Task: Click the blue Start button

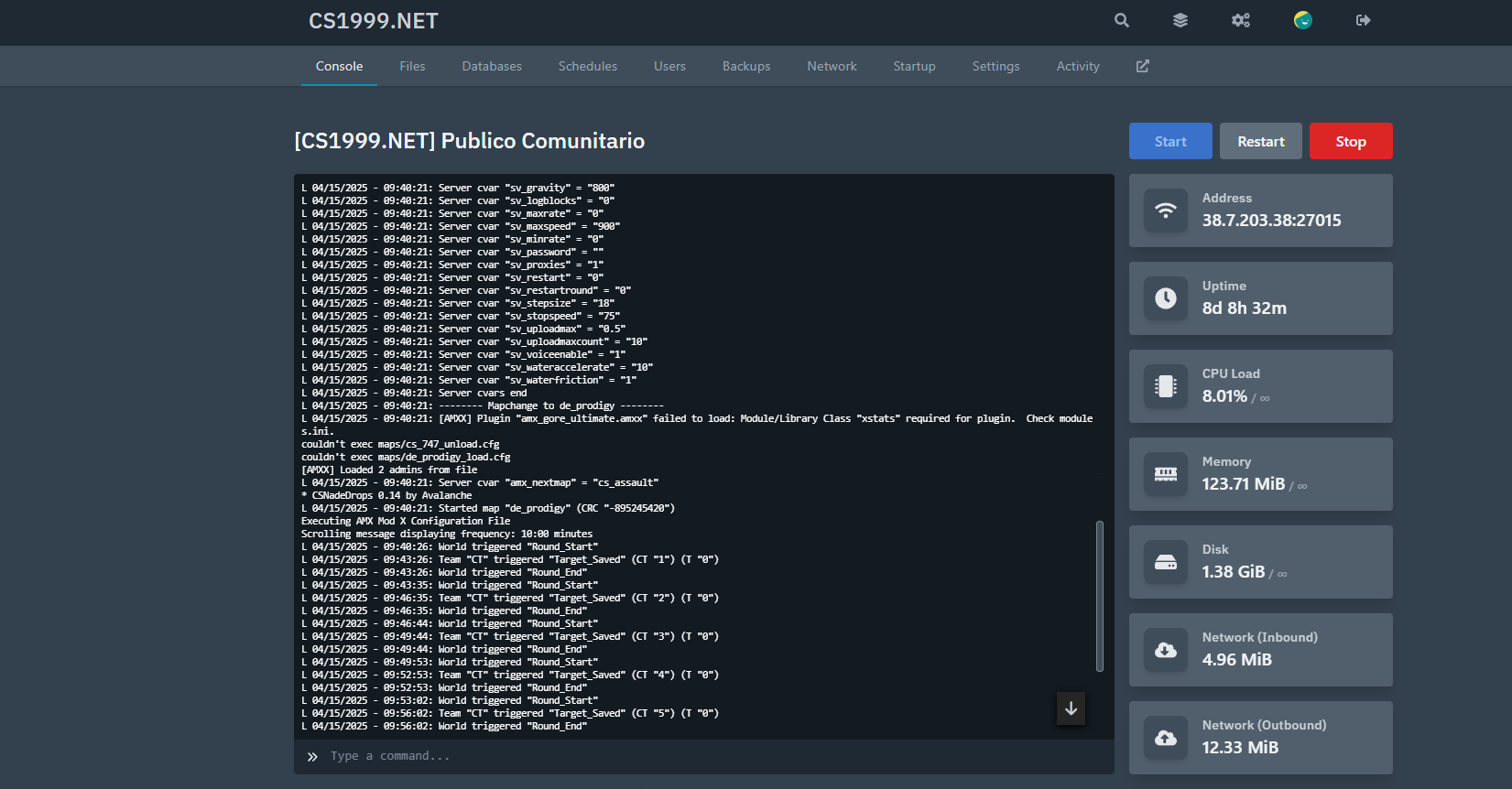Action: 1170,141
